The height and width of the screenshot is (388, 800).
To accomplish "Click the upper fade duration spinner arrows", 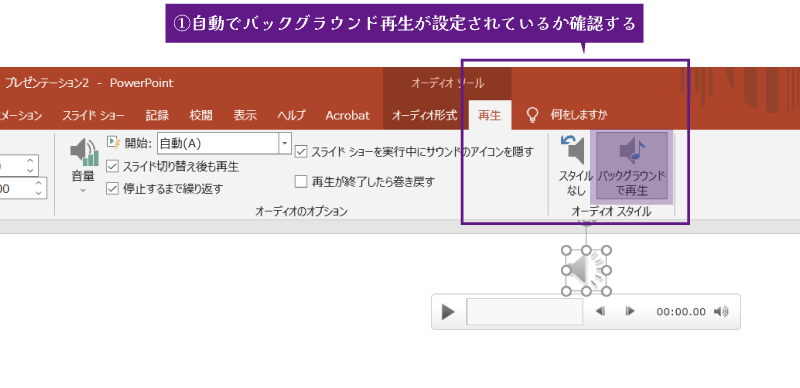I will point(30,165).
